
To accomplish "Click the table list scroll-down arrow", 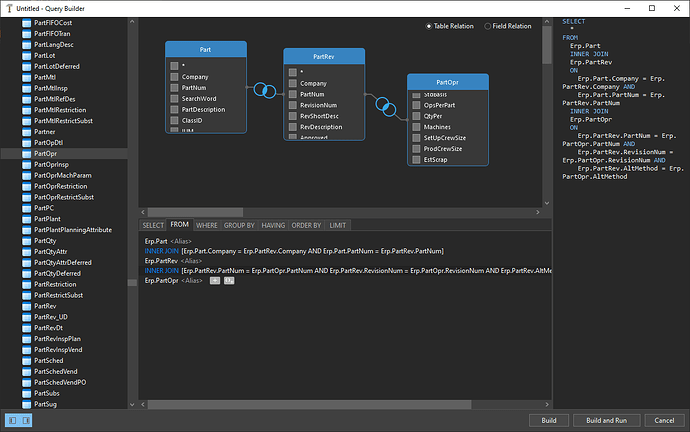I will click(132, 404).
